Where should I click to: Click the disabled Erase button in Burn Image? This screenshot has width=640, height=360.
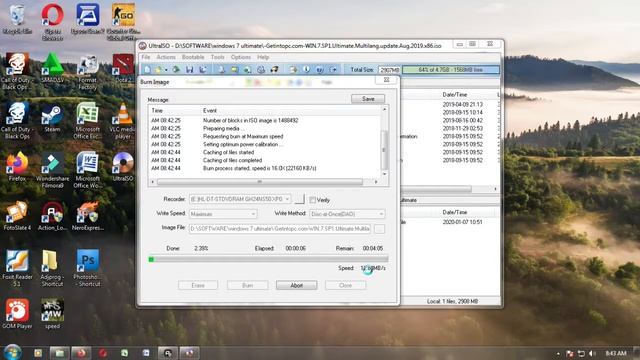click(x=198, y=285)
